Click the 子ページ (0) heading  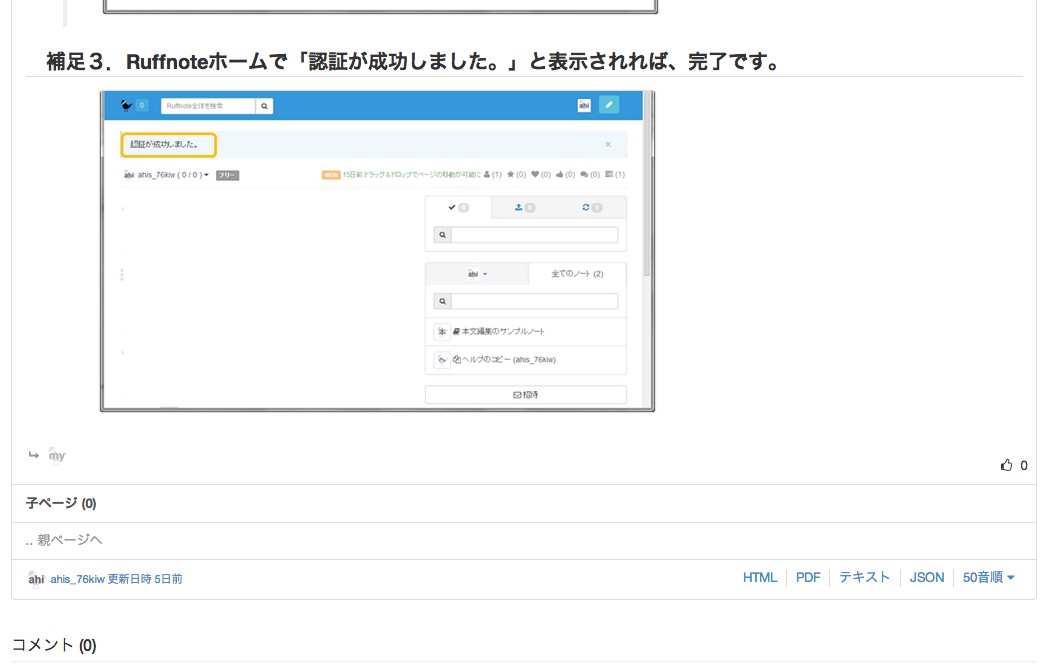click(x=61, y=503)
